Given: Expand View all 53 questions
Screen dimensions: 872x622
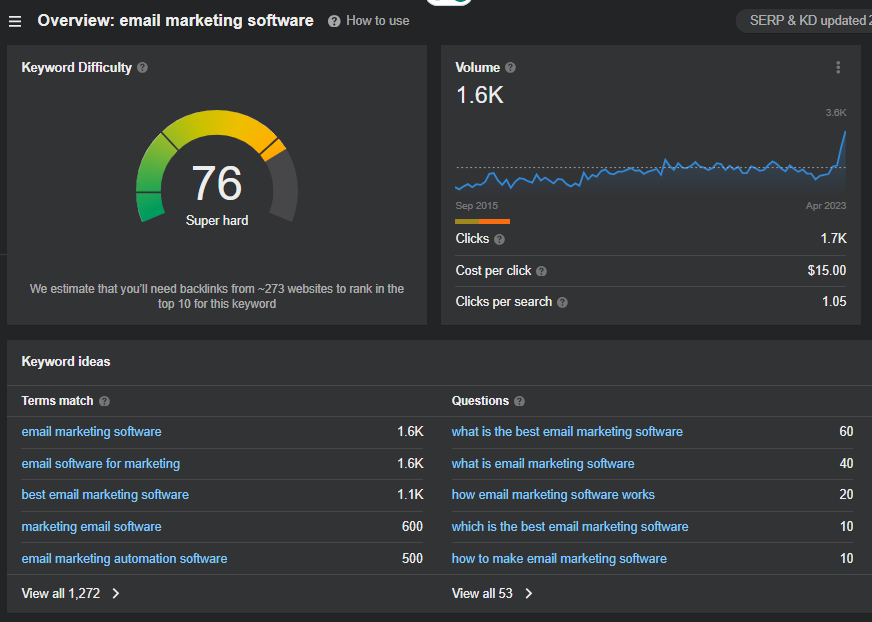Looking at the screenshot, I should pos(492,593).
